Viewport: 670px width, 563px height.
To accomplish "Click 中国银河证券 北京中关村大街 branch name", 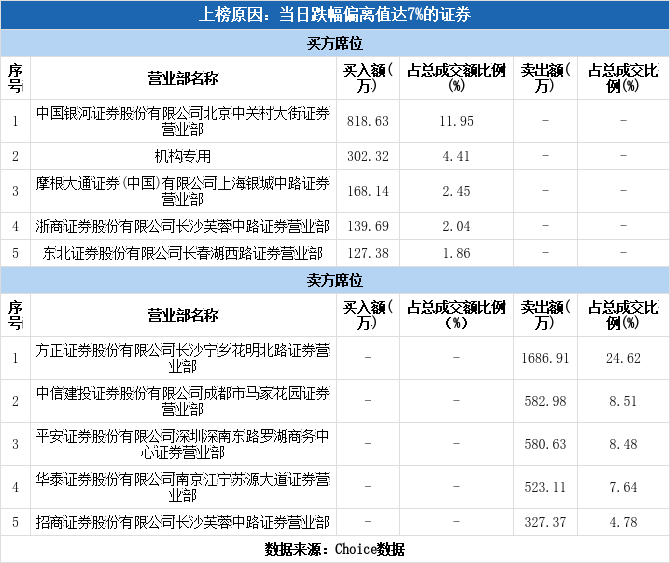I will (x=183, y=121).
